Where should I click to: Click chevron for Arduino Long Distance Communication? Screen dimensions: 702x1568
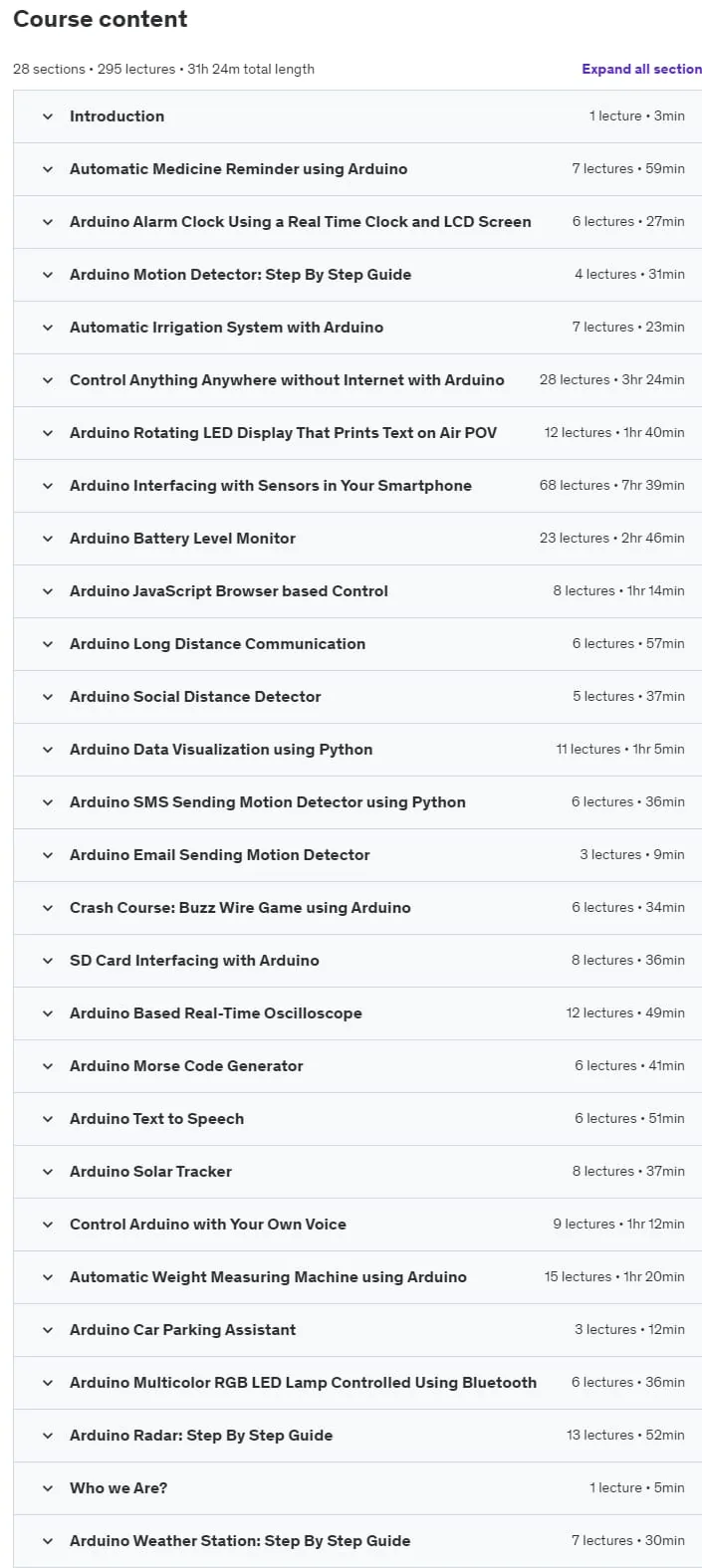tap(48, 644)
